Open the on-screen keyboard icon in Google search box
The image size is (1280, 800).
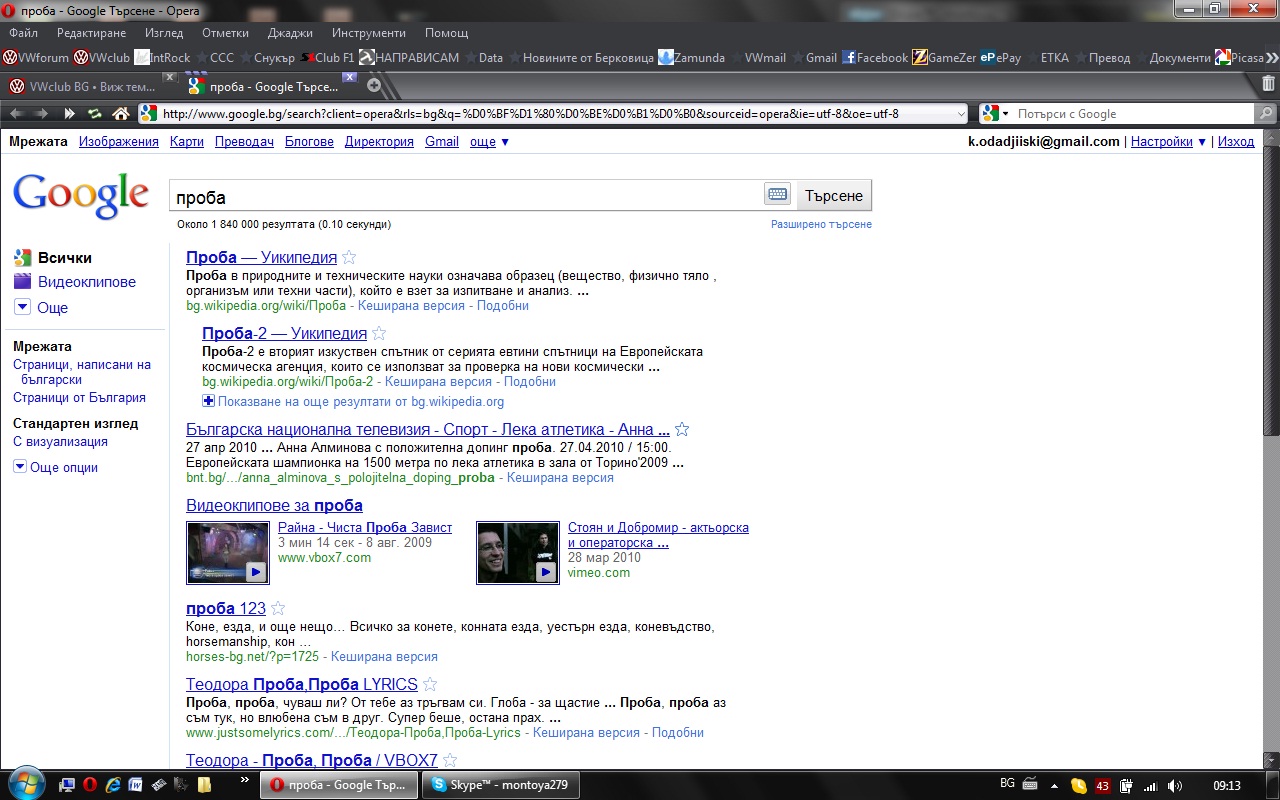(x=777, y=194)
